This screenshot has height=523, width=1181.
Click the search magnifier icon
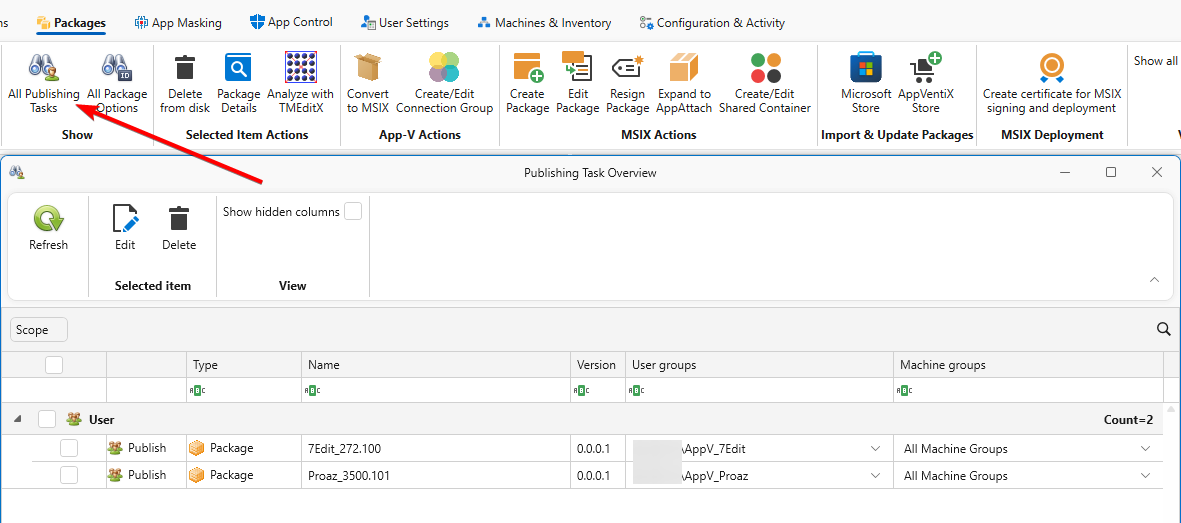point(1163,329)
